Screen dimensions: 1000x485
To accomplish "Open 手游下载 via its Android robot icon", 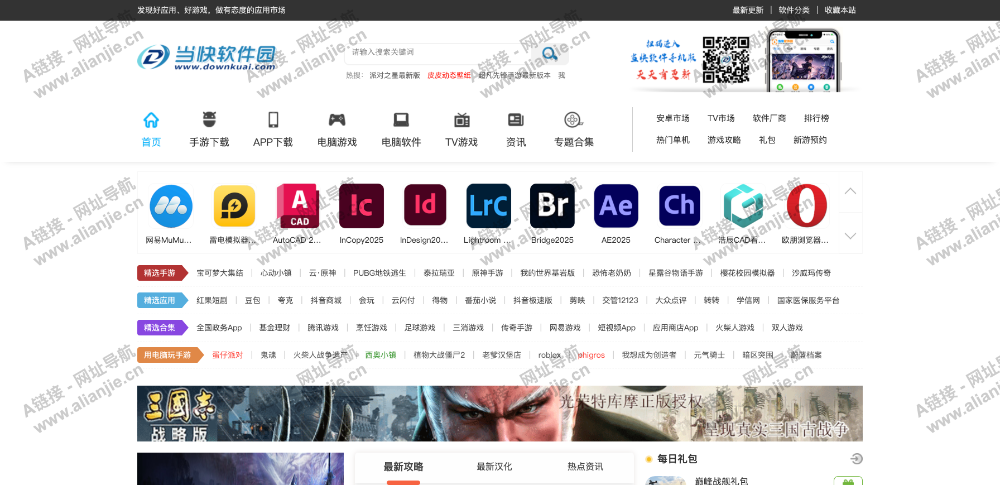I will click(209, 119).
